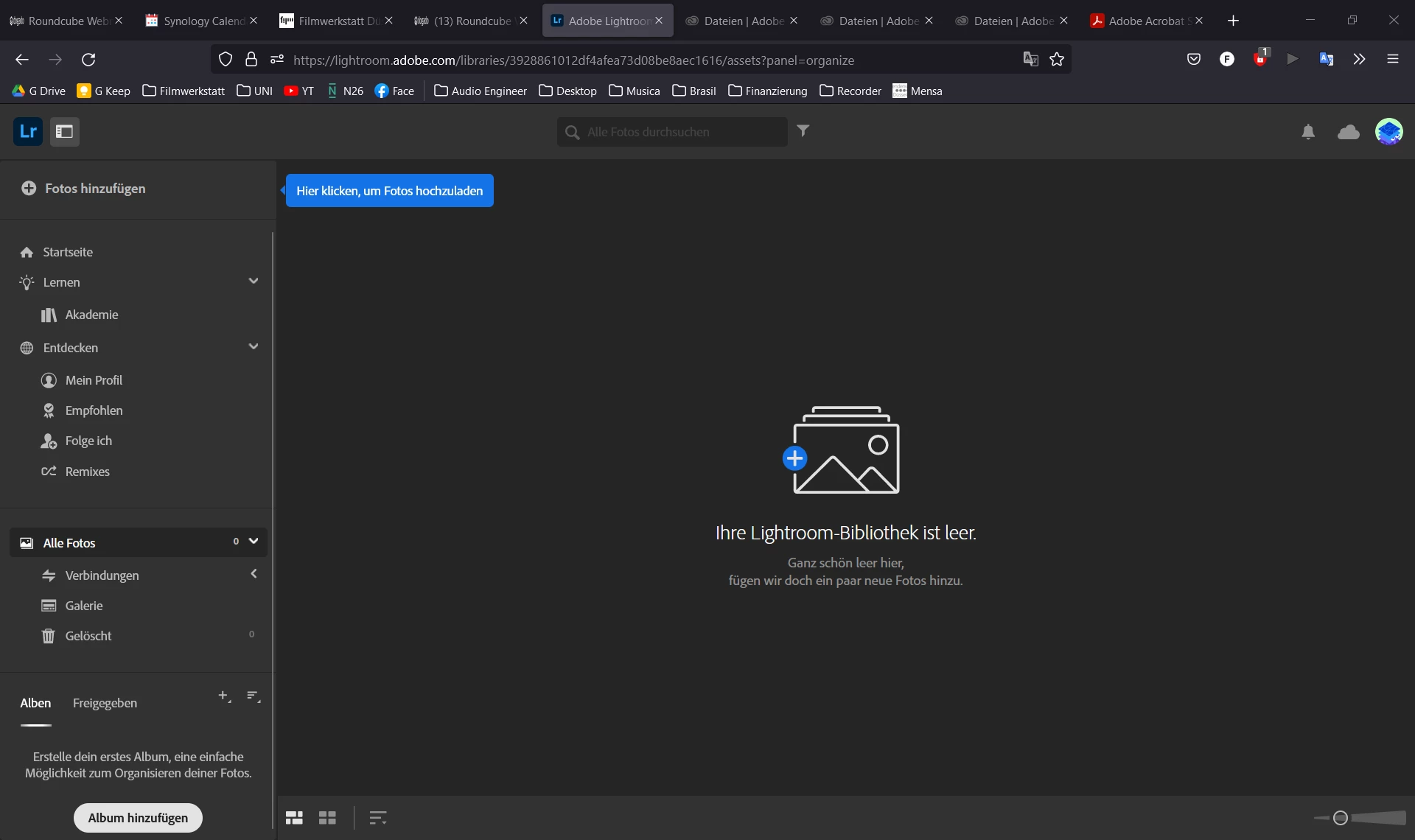
Task: Expand the Verbindungen chevron
Action: pos(254,574)
